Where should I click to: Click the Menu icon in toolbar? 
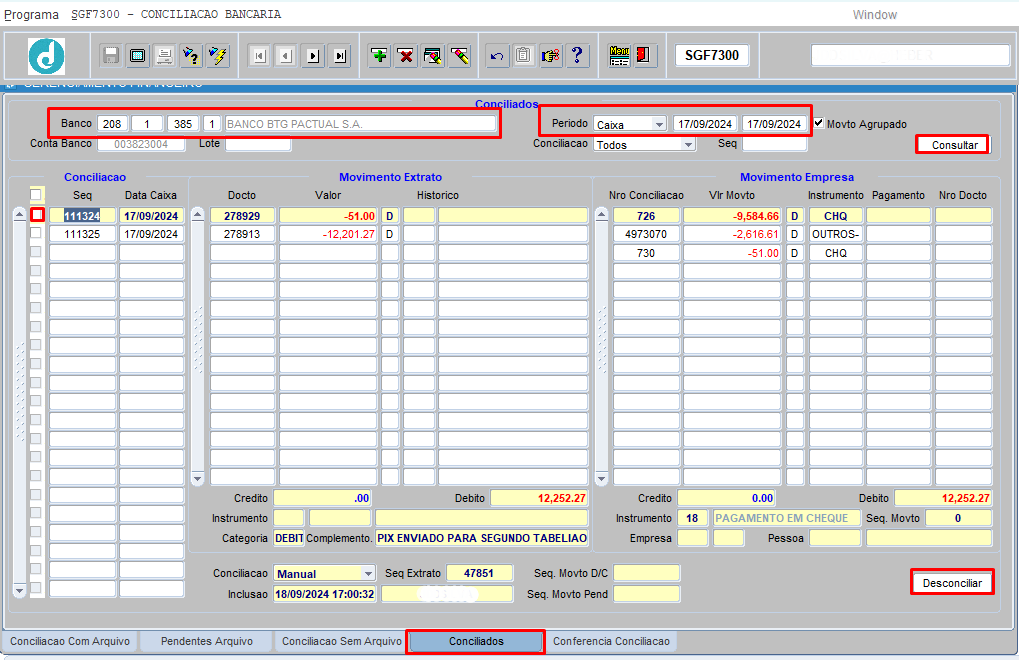[x=619, y=56]
